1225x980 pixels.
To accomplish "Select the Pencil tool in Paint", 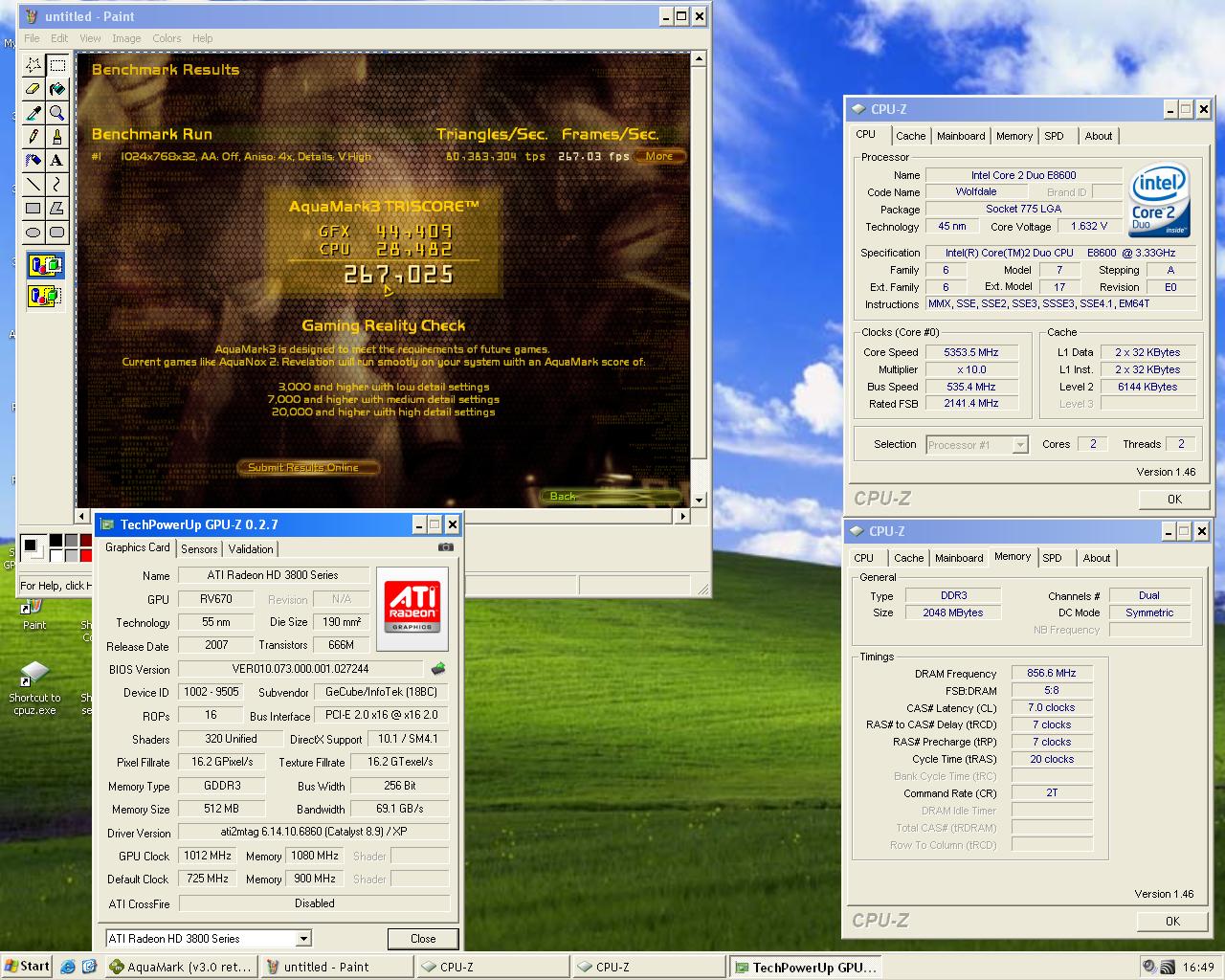I will pyautogui.click(x=33, y=137).
